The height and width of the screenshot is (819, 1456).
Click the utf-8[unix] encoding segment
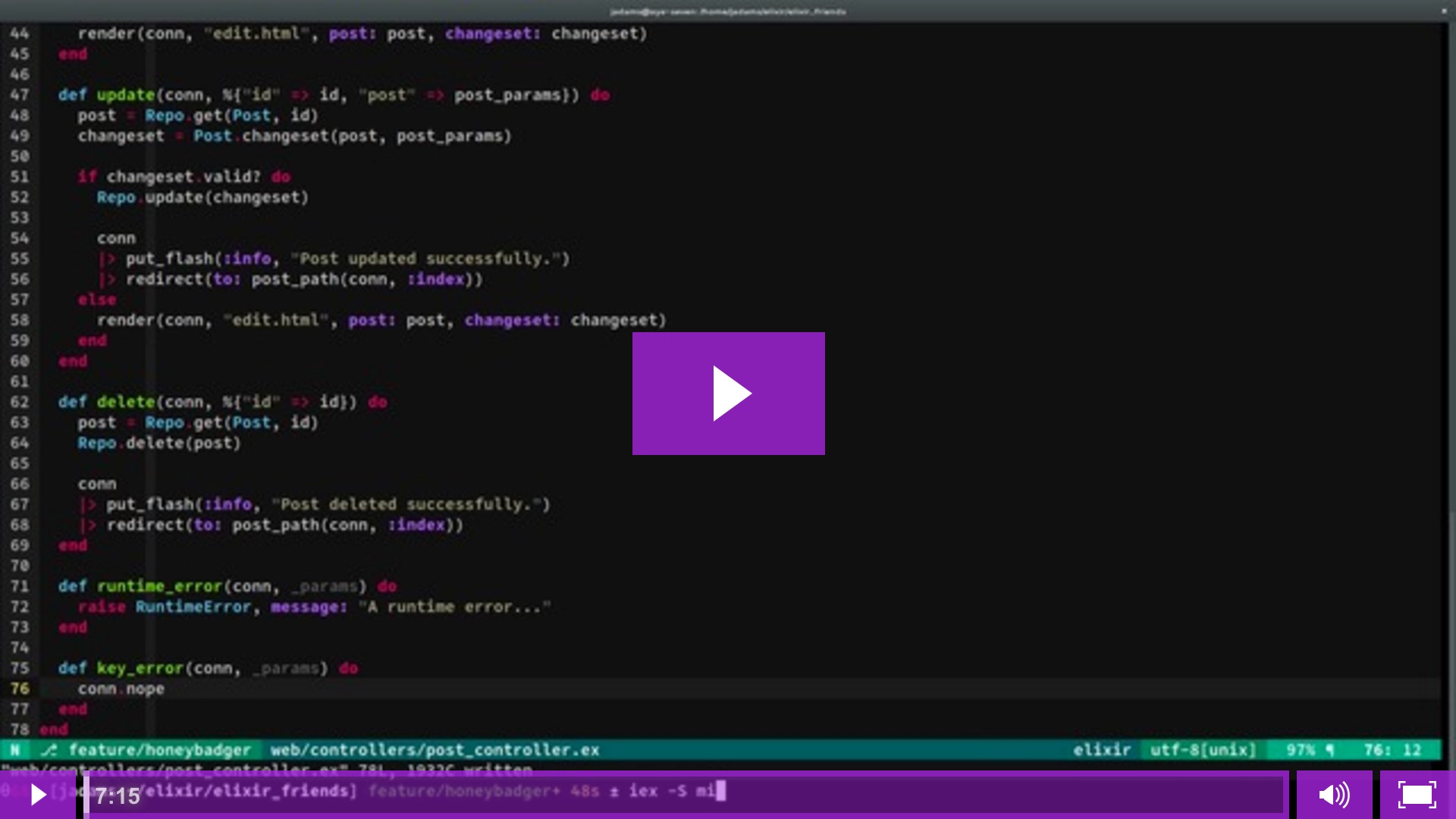pyautogui.click(x=1203, y=750)
